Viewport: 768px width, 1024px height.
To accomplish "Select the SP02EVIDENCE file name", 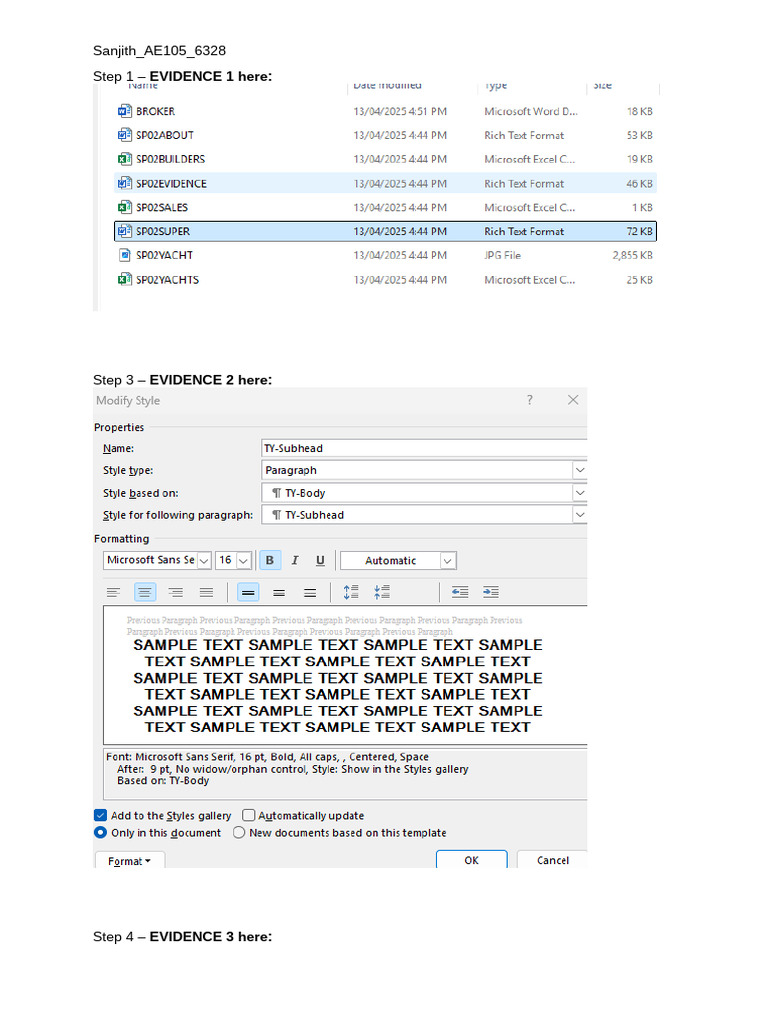I will 171,184.
